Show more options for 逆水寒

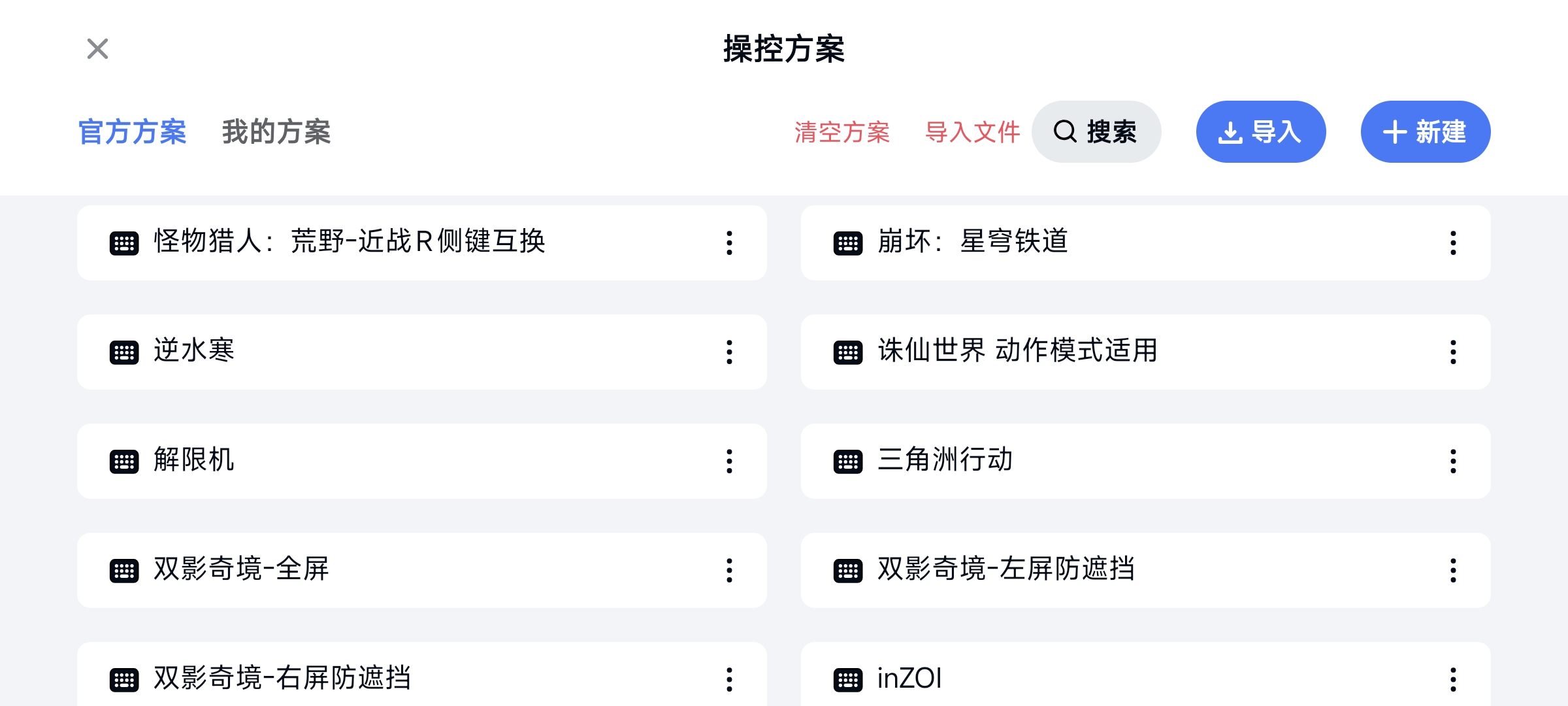tap(729, 352)
